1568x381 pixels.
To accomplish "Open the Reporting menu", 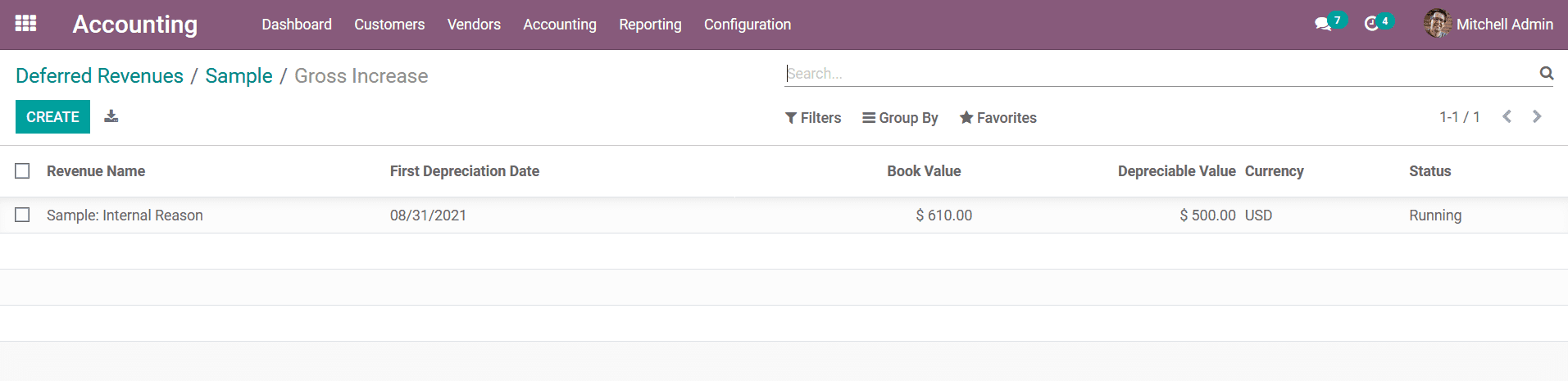I will 650,25.
